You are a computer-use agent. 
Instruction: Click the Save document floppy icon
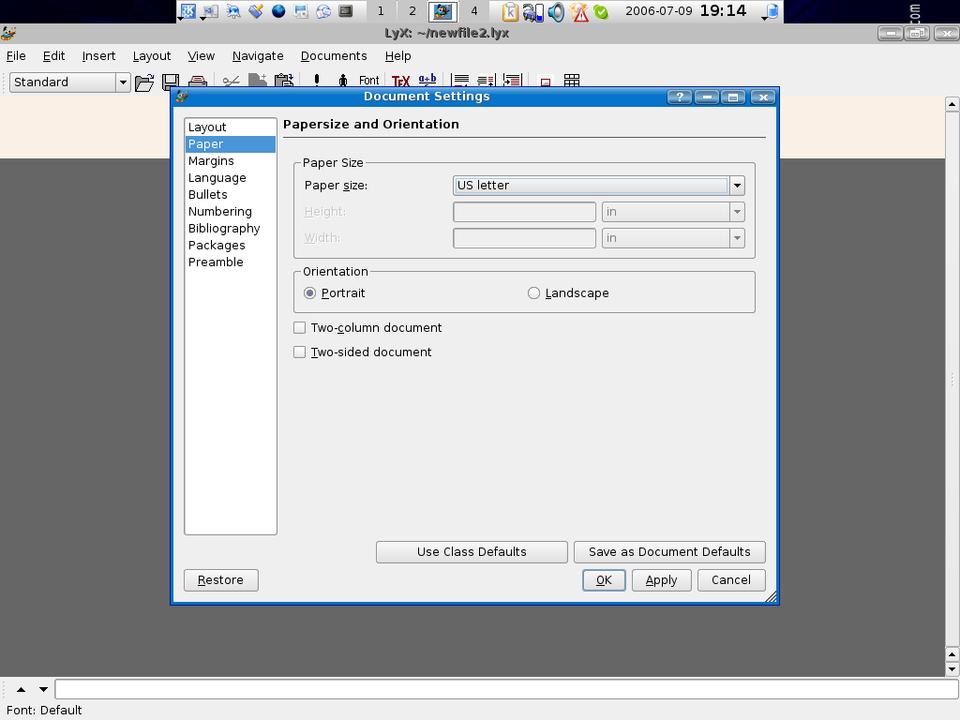171,82
